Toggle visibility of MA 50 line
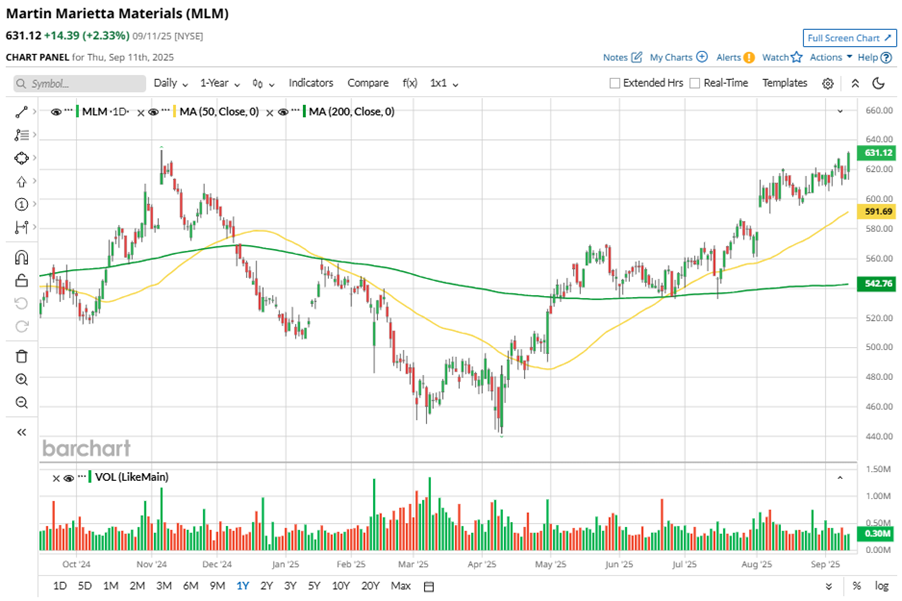The image size is (902, 601). tap(153, 112)
